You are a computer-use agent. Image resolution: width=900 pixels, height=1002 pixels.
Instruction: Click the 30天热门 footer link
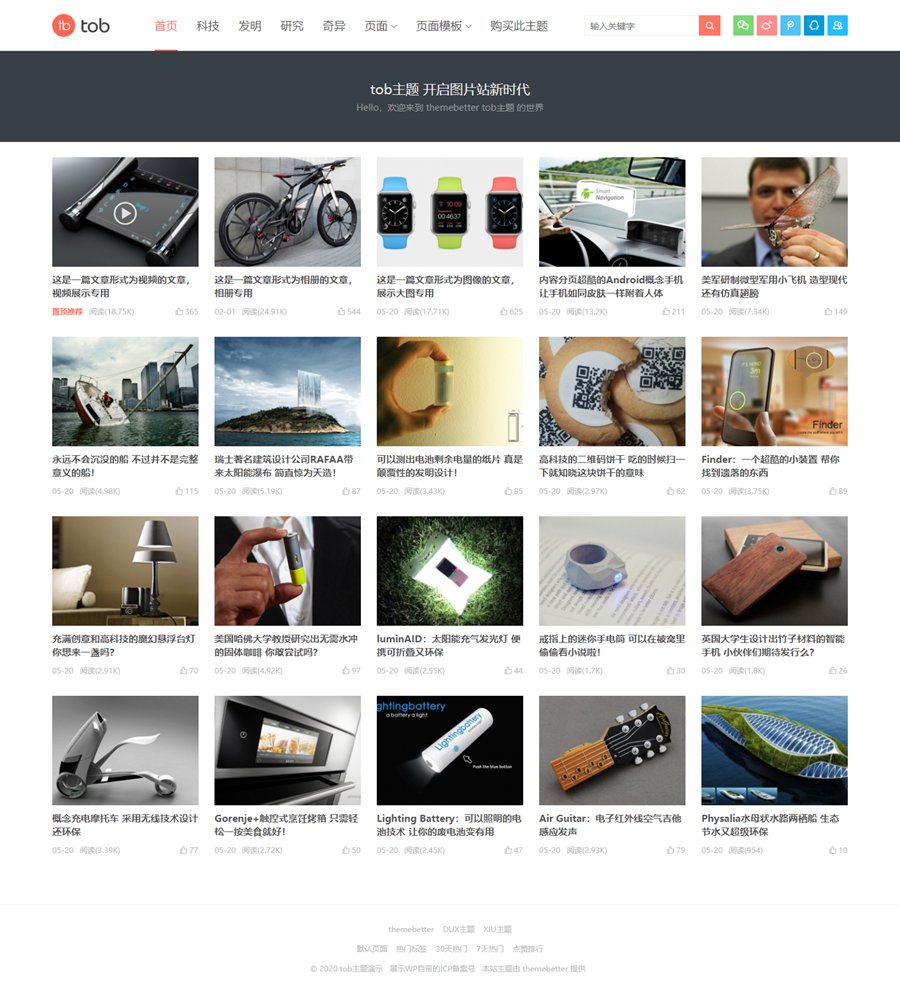point(451,949)
